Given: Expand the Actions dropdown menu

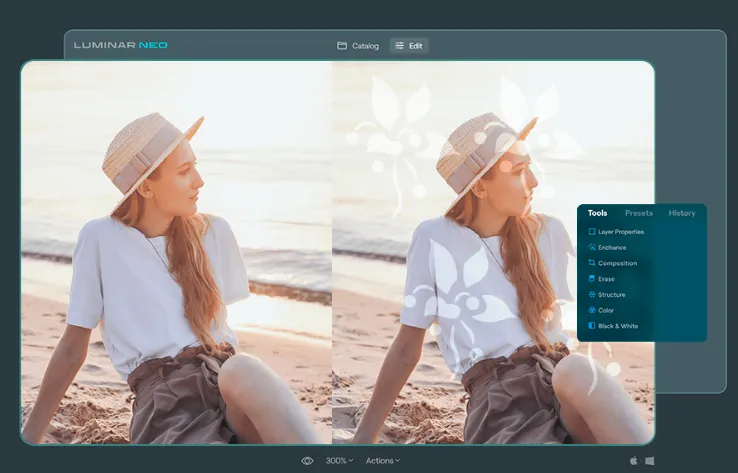Looking at the screenshot, I should [x=383, y=461].
